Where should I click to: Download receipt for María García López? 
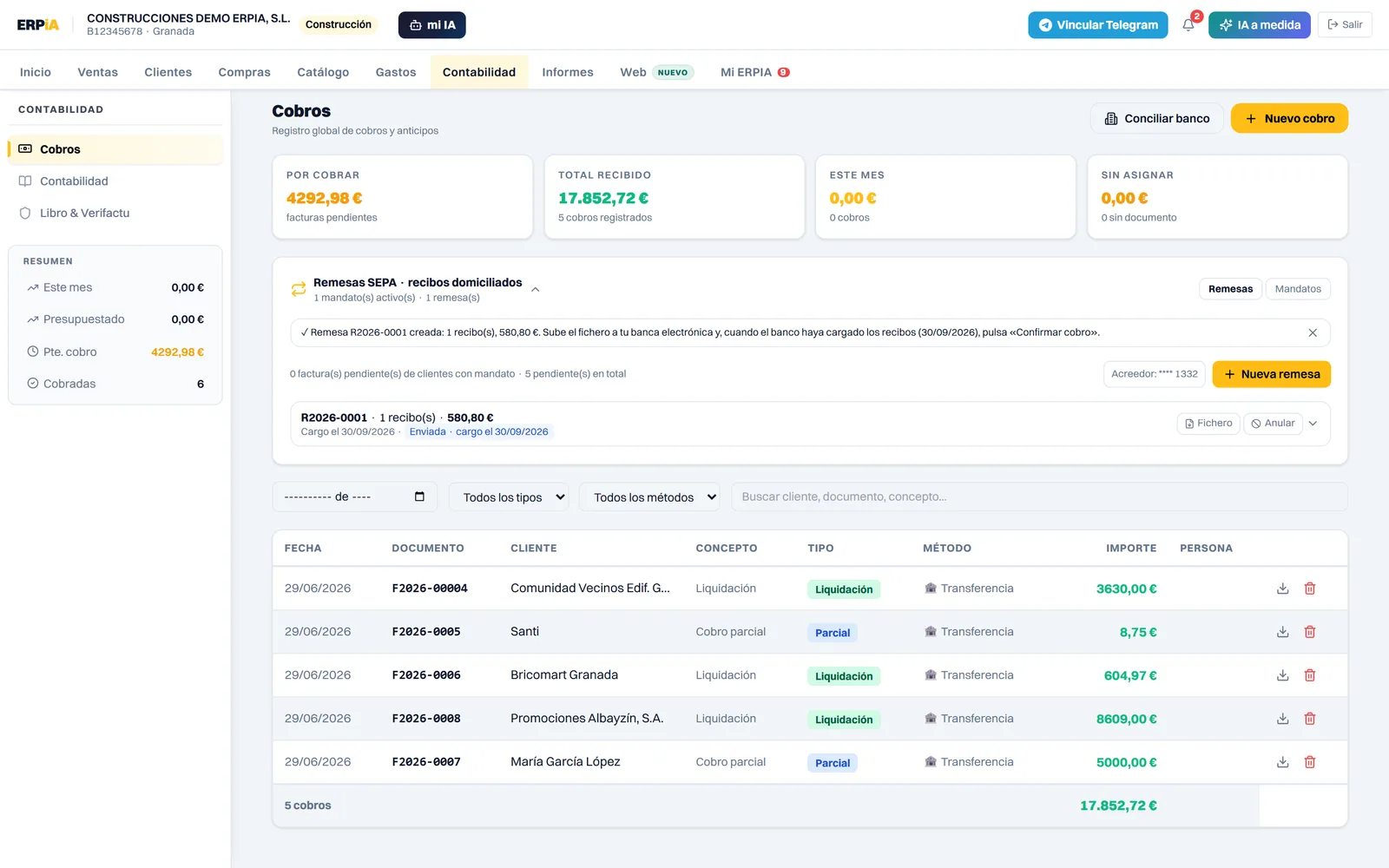click(x=1282, y=762)
